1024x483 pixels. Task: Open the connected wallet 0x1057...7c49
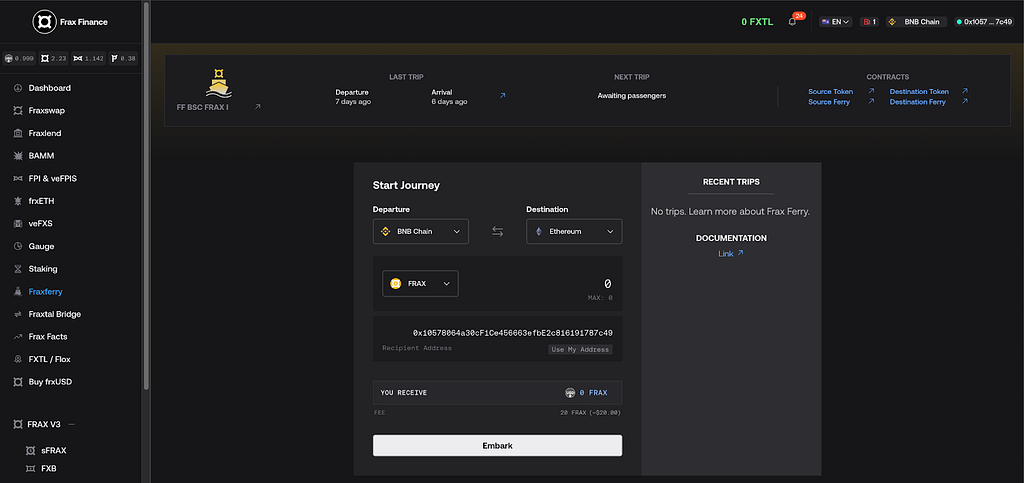click(984, 22)
